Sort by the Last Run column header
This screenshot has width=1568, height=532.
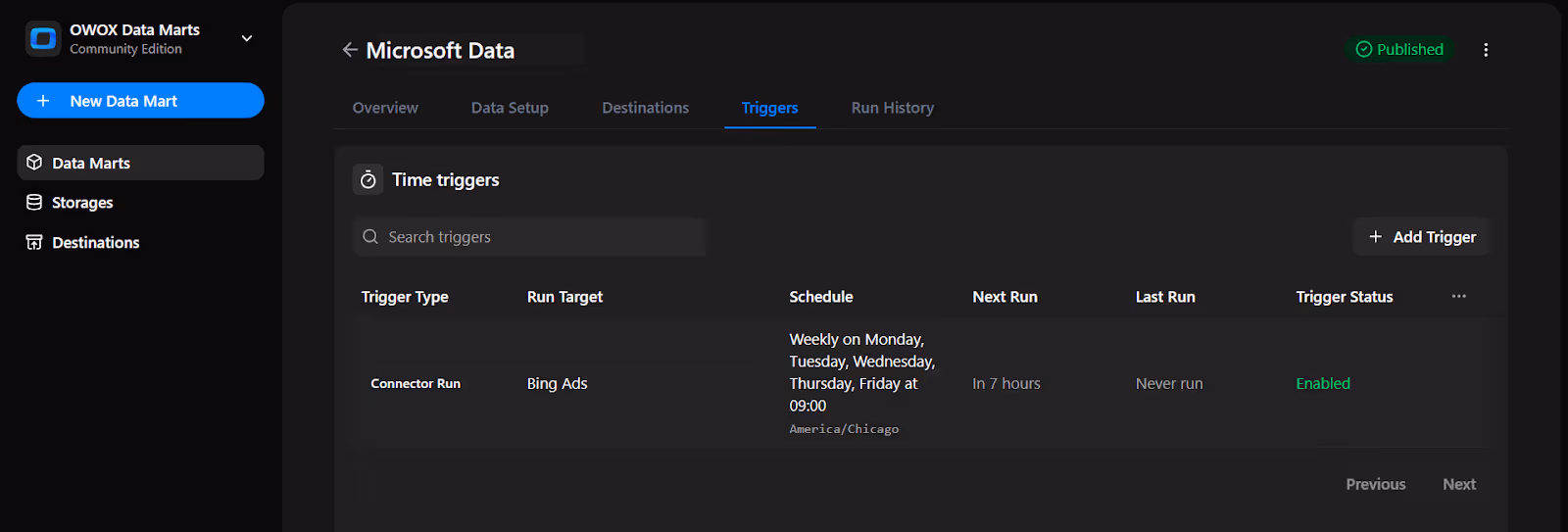pos(1165,297)
